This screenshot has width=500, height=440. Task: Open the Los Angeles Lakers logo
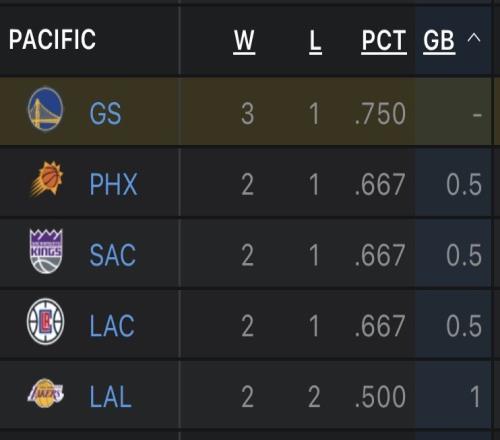(x=45, y=393)
